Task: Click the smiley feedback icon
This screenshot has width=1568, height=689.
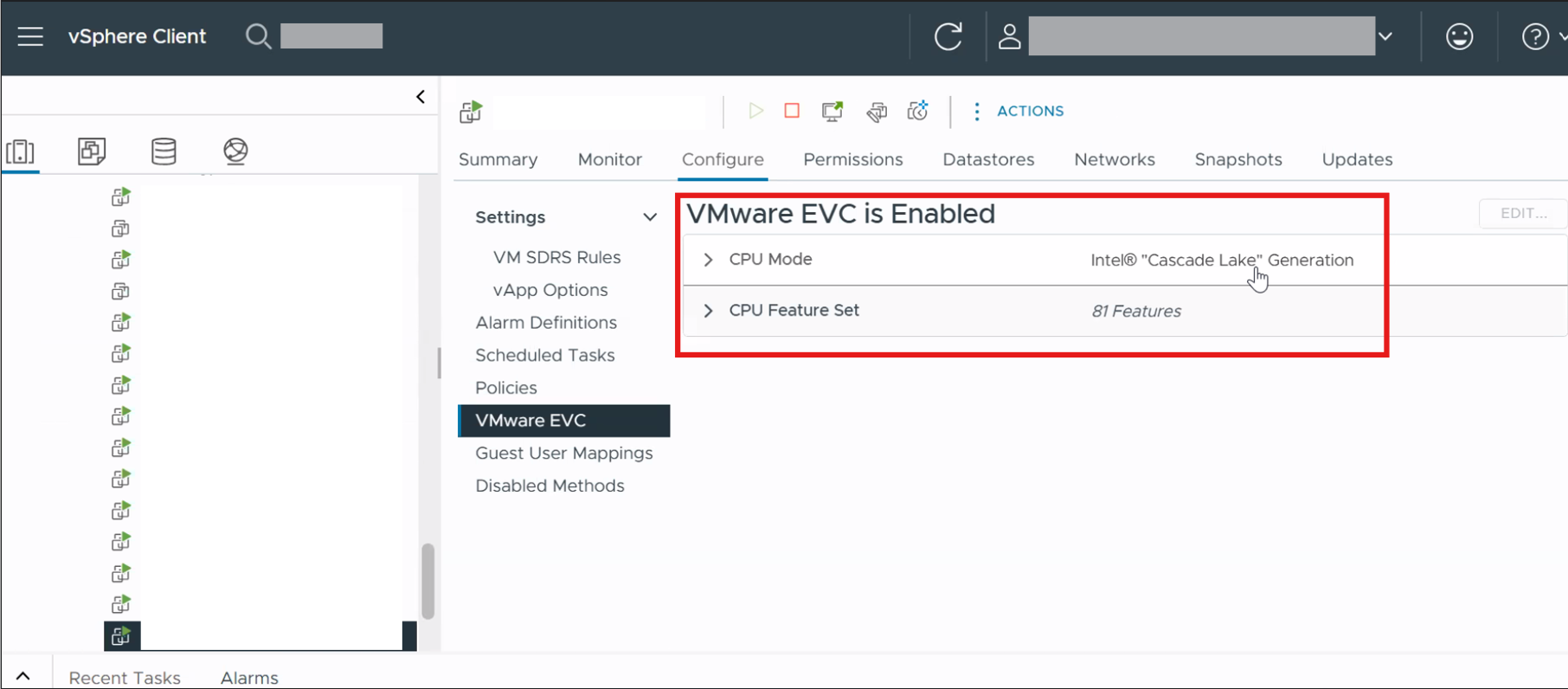Action: [x=1459, y=36]
